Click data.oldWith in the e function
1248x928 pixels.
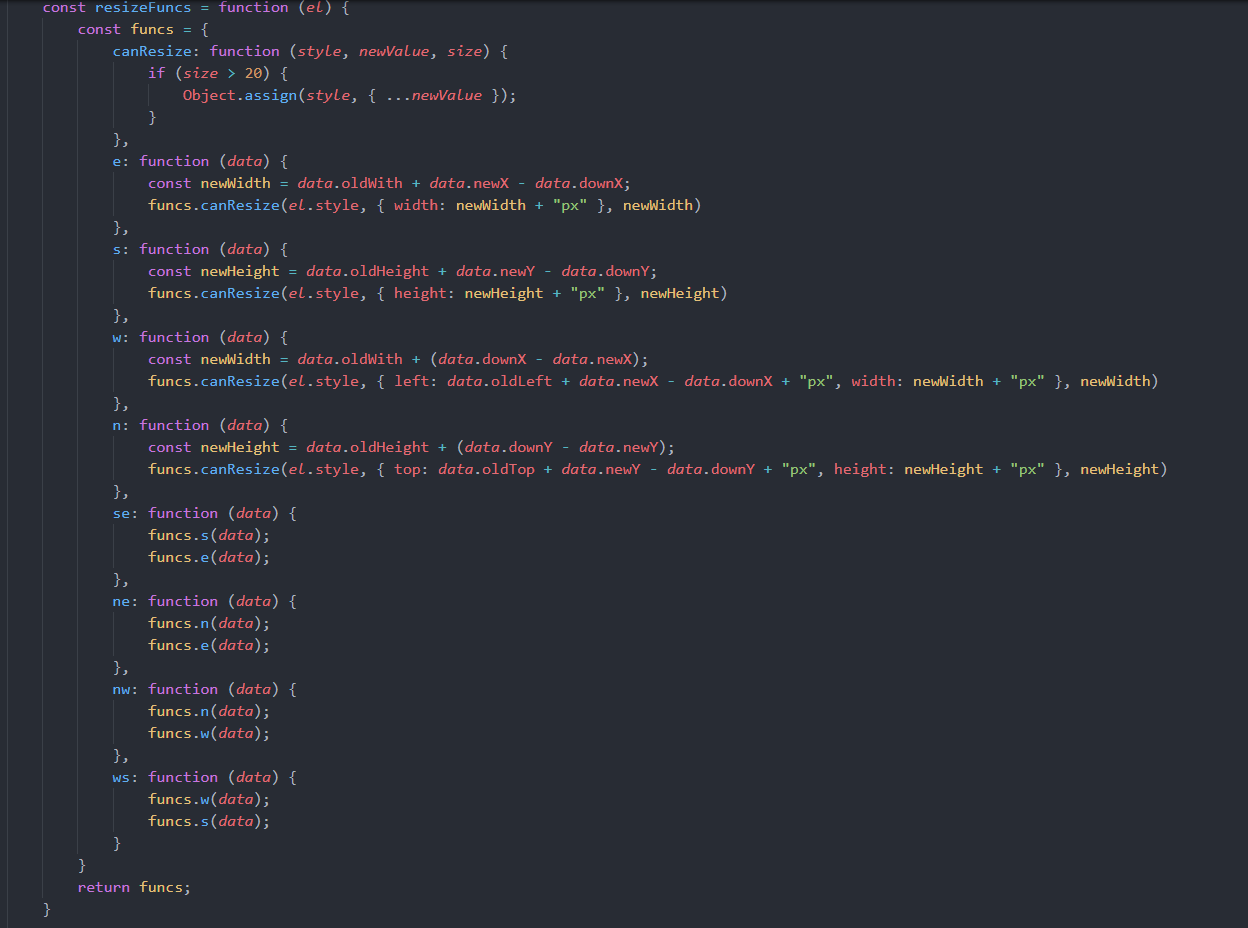(x=350, y=183)
